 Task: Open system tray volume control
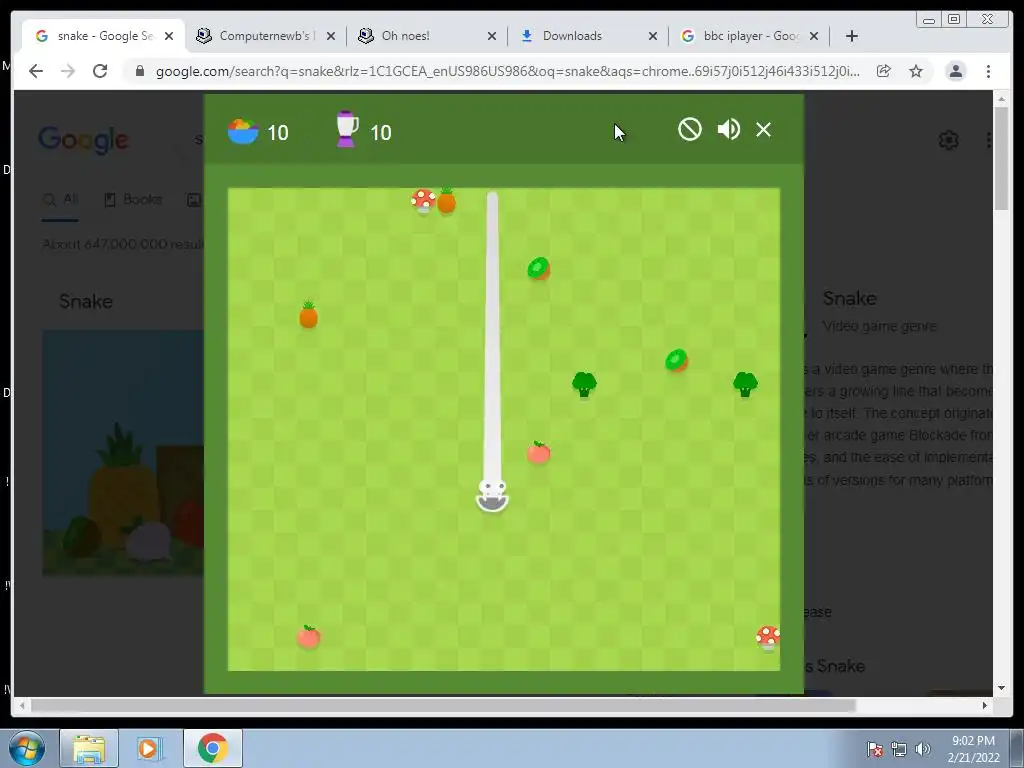tap(923, 749)
